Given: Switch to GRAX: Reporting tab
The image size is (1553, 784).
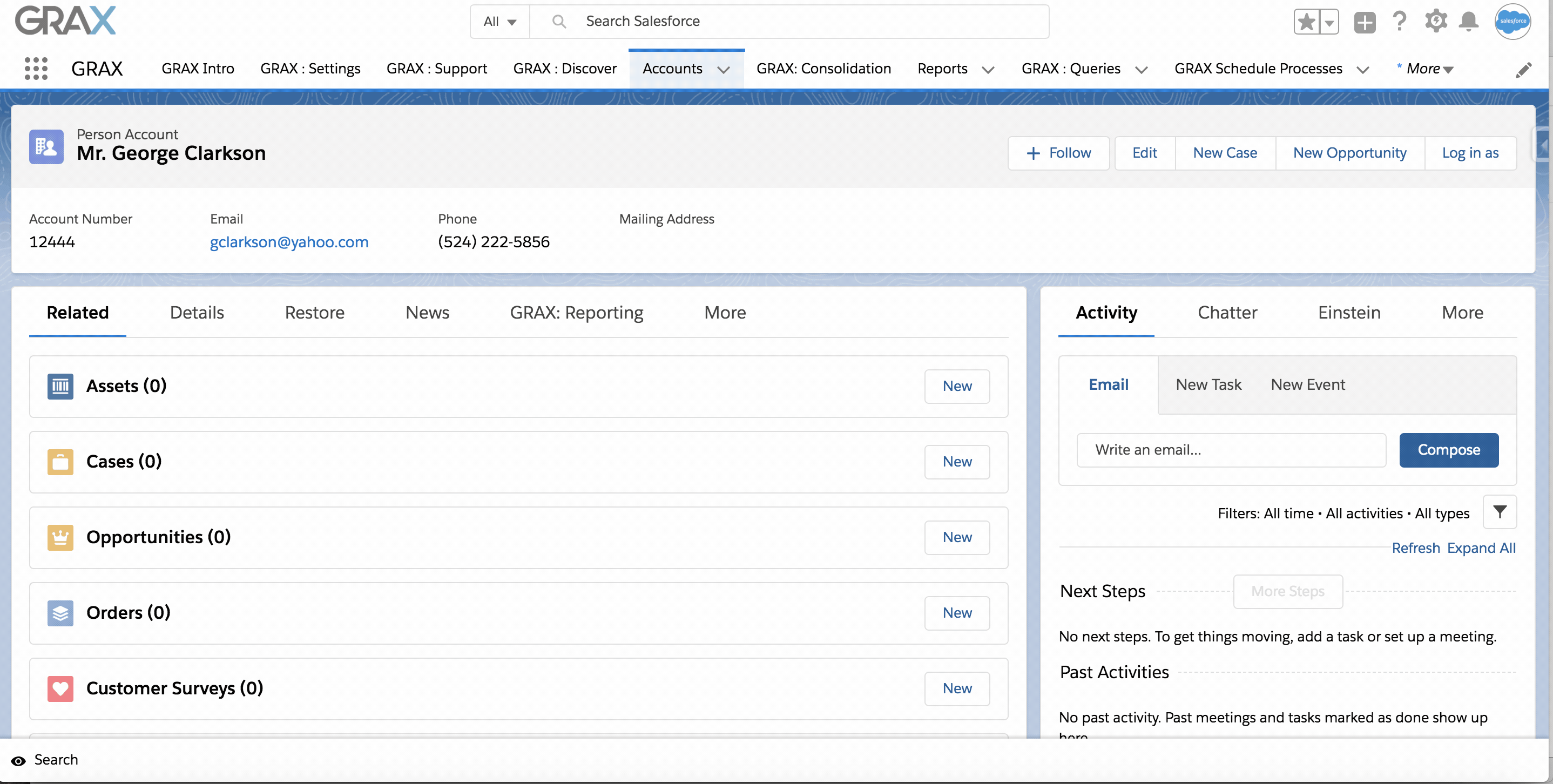Looking at the screenshot, I should tap(576, 313).
